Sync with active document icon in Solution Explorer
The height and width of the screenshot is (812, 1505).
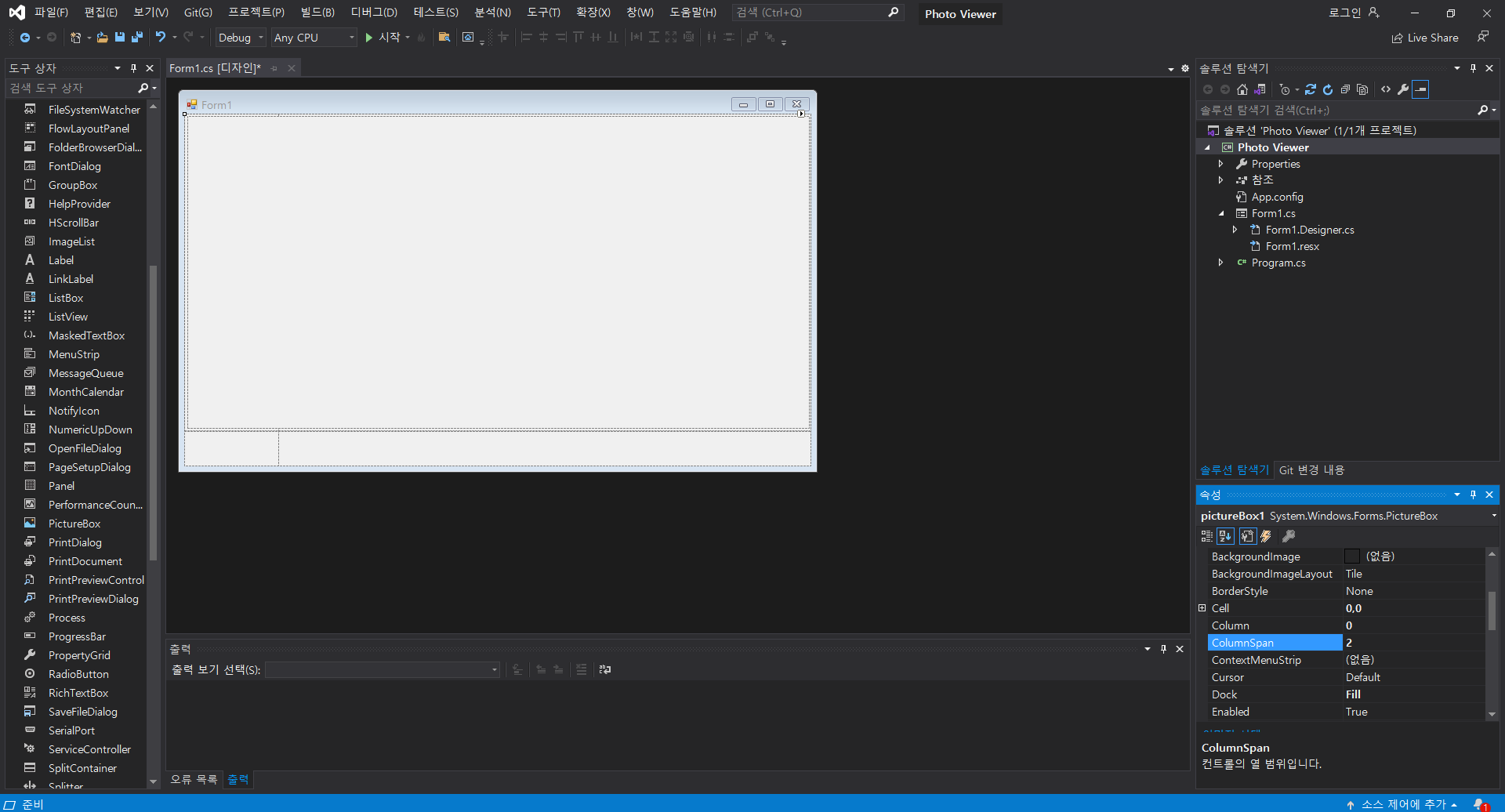click(x=1311, y=89)
